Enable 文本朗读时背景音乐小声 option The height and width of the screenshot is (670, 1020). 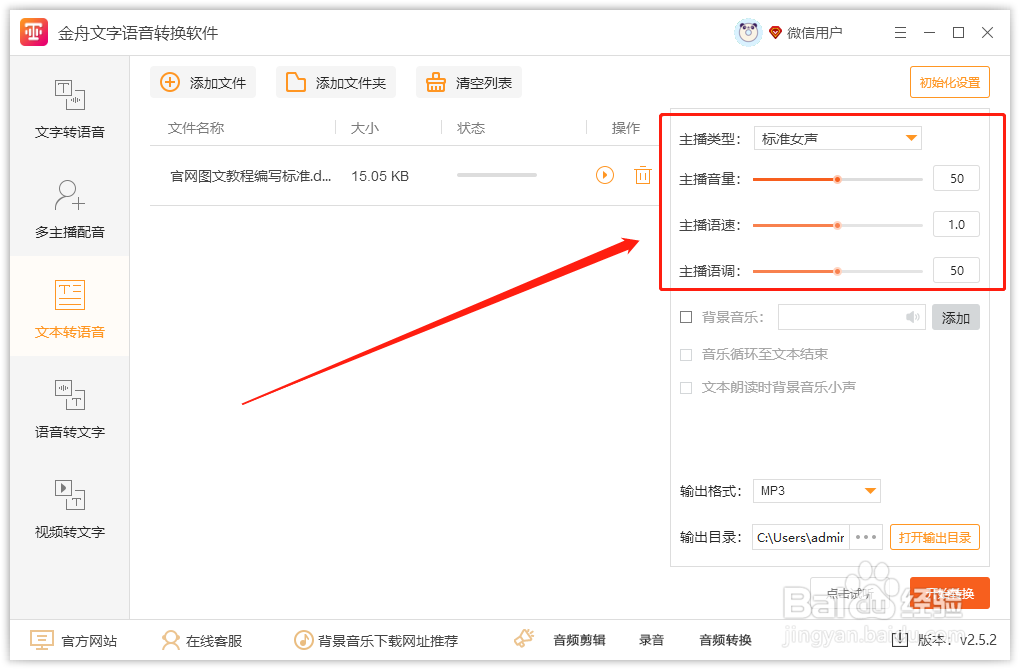(687, 389)
